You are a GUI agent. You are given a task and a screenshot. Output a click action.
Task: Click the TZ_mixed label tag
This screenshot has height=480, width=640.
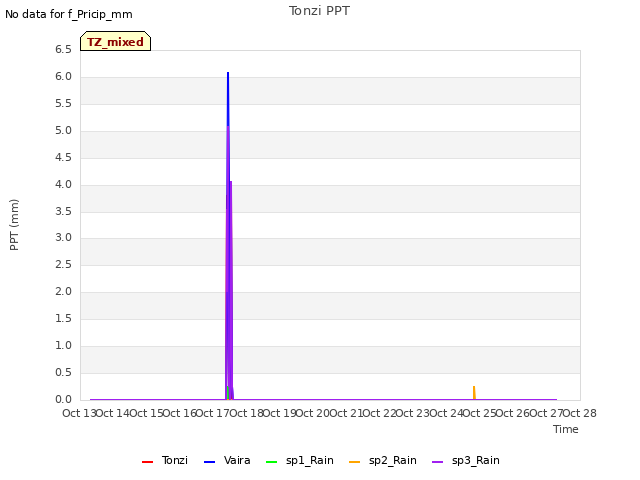tap(116, 41)
